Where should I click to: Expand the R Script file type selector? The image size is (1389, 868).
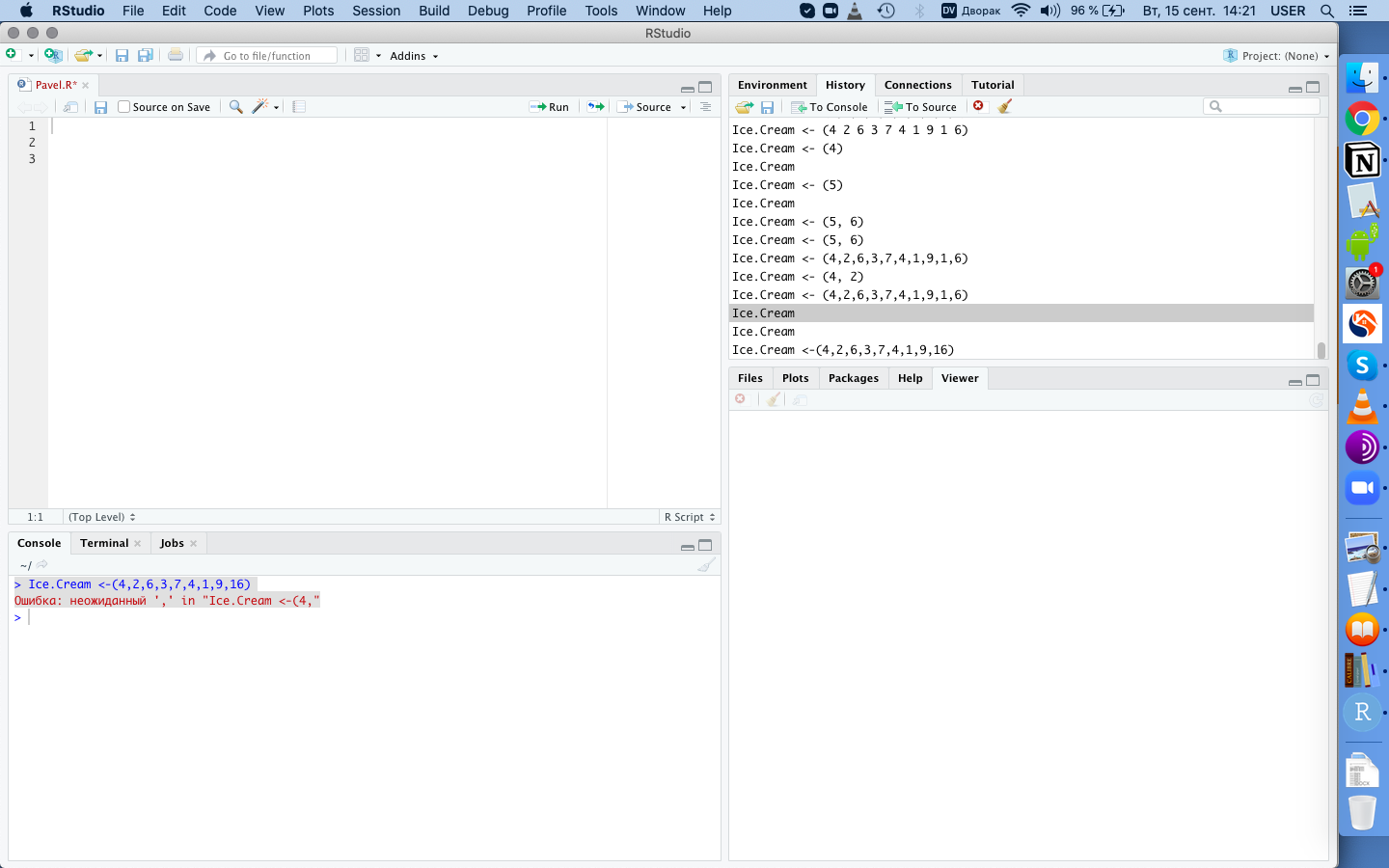(690, 517)
